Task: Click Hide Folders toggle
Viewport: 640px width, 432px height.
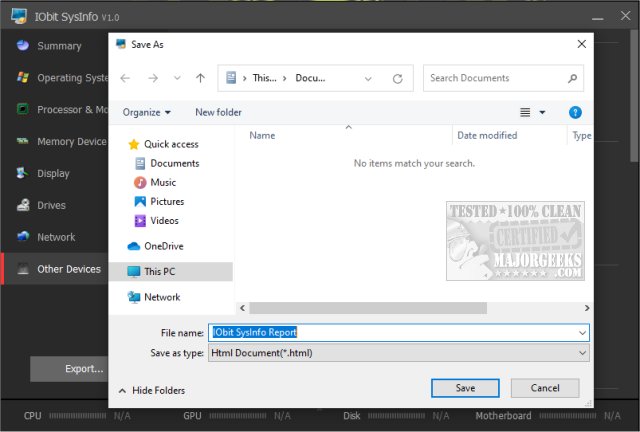Action: (151, 390)
